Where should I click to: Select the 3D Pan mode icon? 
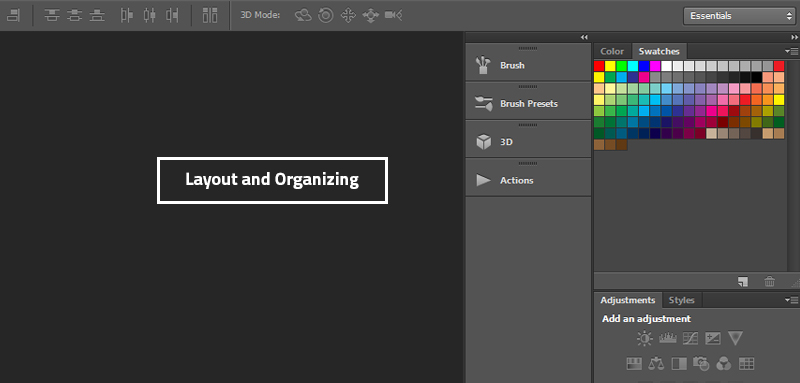click(x=348, y=15)
